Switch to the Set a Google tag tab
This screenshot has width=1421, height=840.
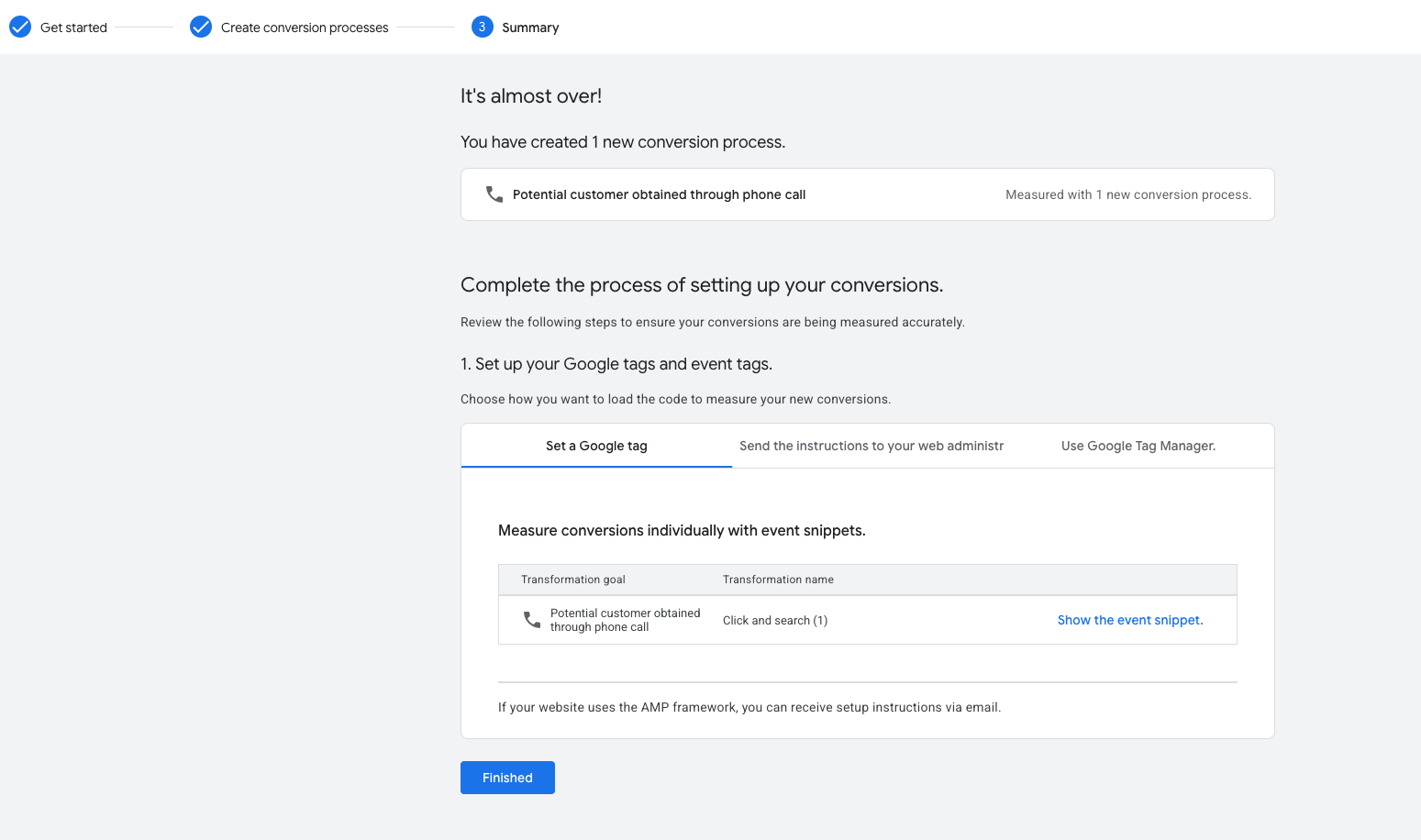(x=596, y=446)
